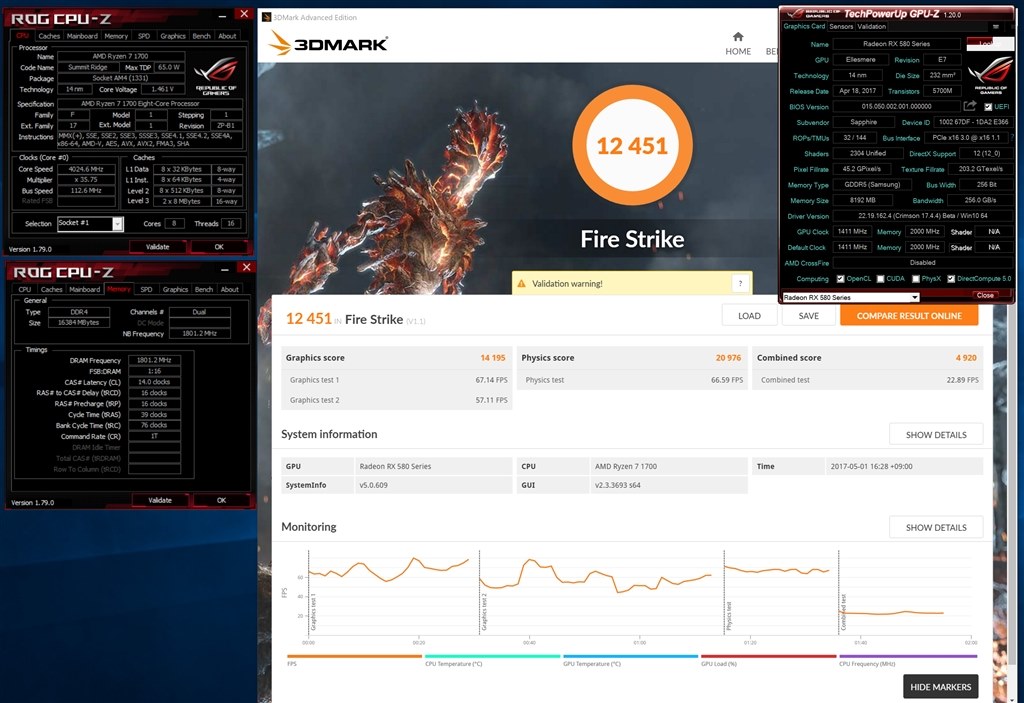Show details for System information
Image resolution: width=1024 pixels, height=703 pixels.
coord(936,434)
